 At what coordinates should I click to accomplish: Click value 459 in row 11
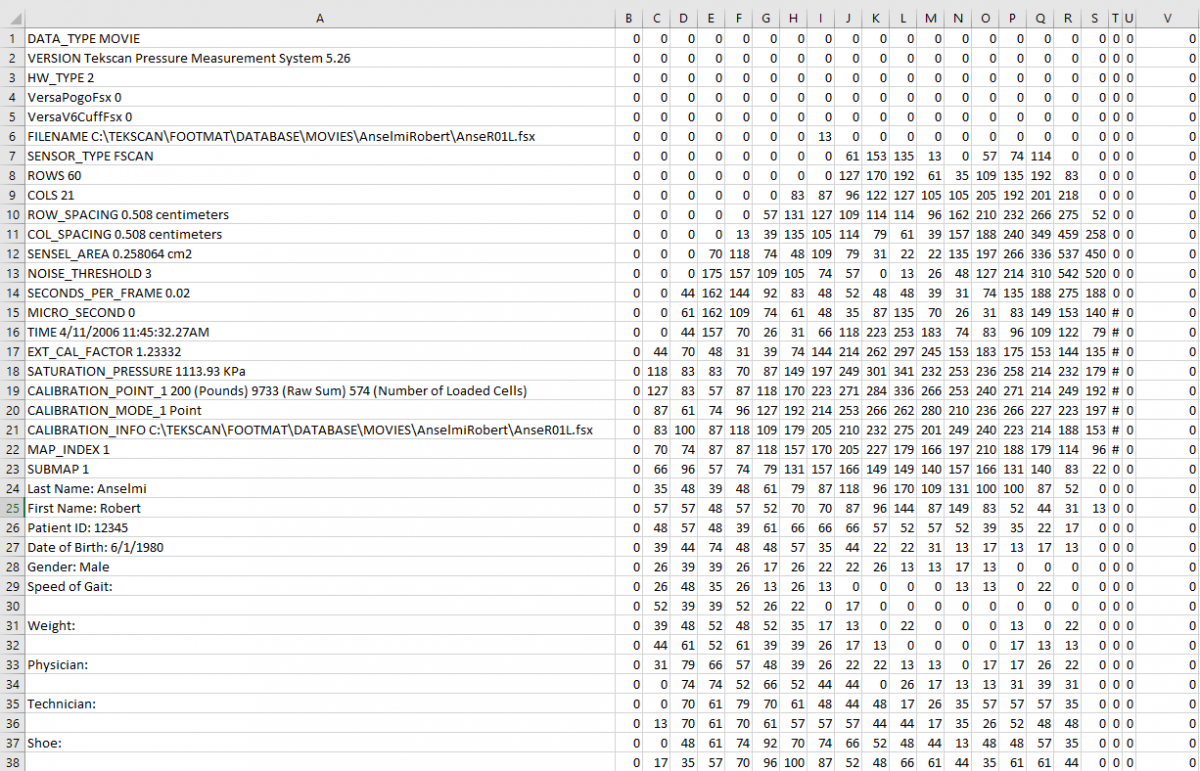[x=1067, y=233]
